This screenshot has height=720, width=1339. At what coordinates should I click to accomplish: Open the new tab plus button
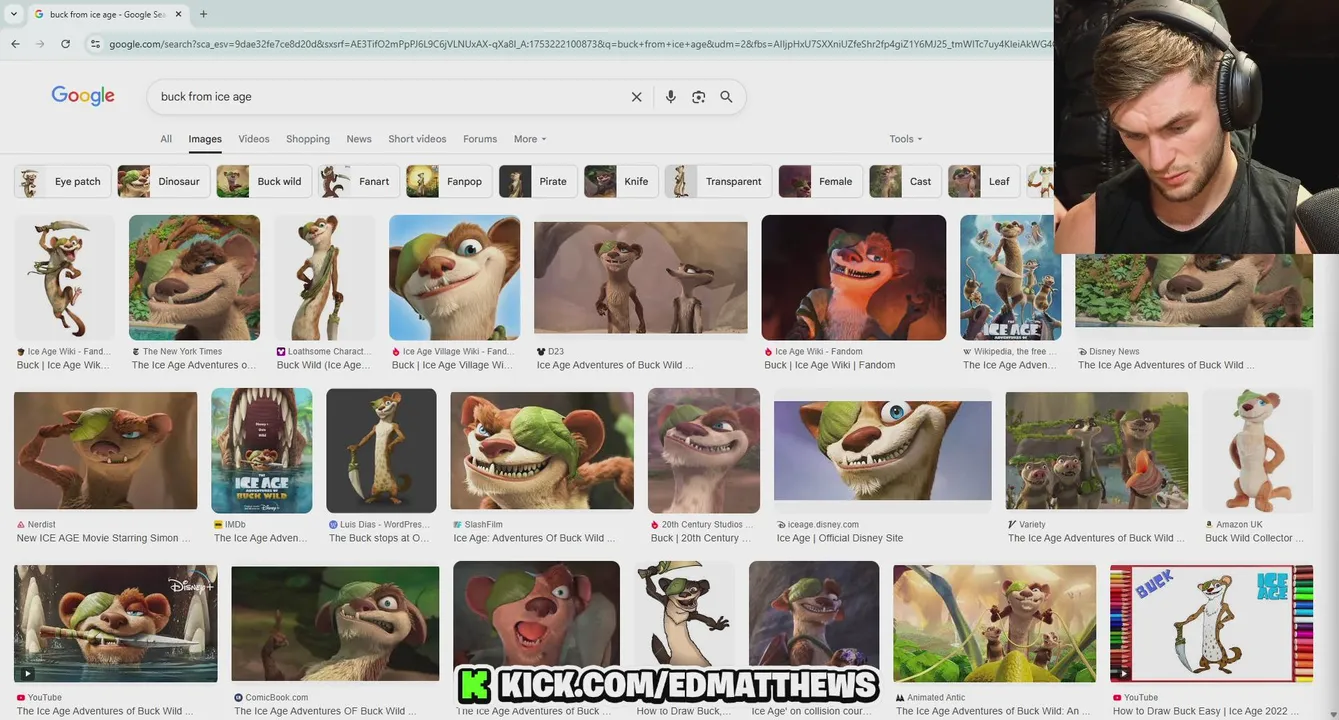point(203,14)
